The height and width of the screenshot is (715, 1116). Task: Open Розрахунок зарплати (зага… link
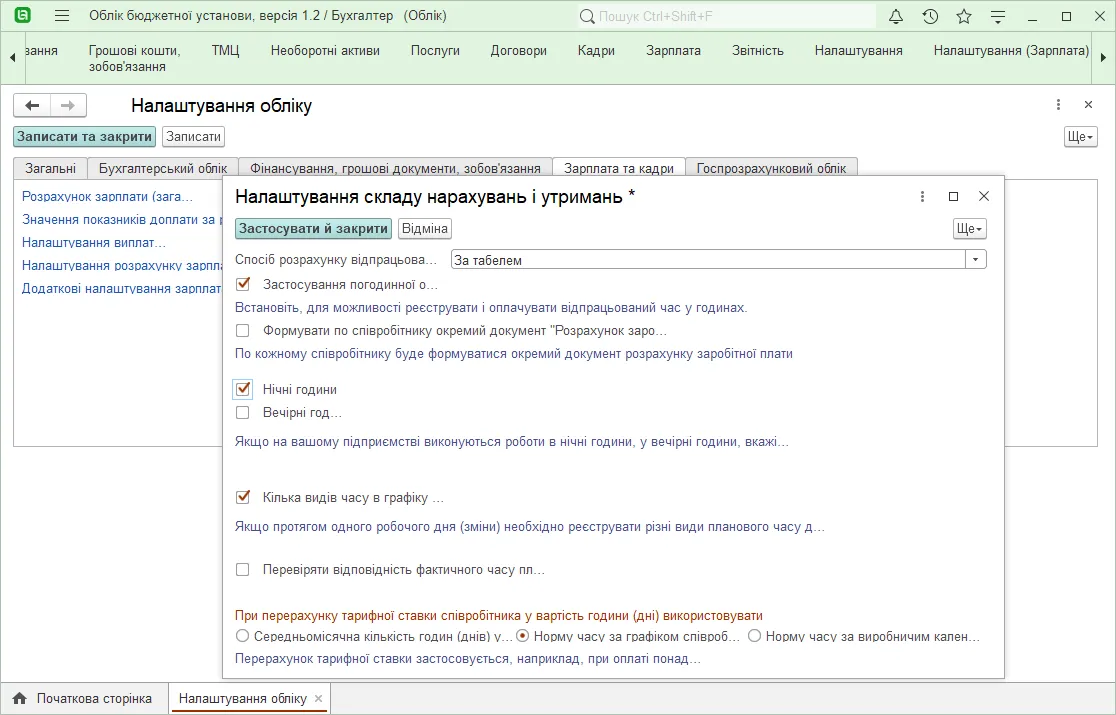107,196
